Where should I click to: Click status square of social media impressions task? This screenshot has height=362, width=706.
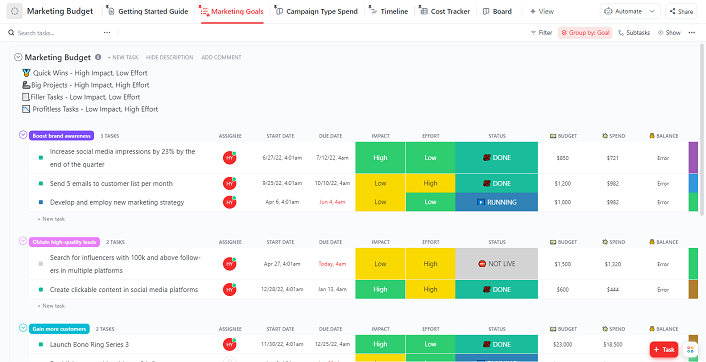pyautogui.click(x=41, y=158)
